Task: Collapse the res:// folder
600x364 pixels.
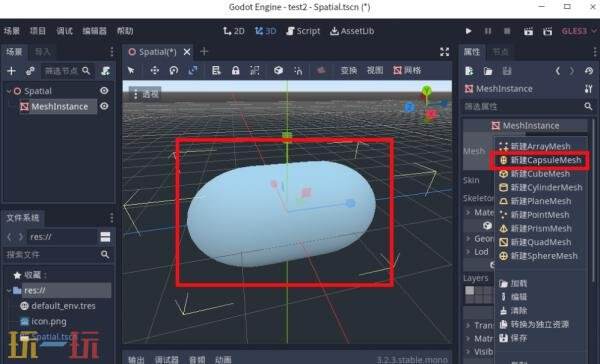Action: pyautogui.click(x=9, y=291)
